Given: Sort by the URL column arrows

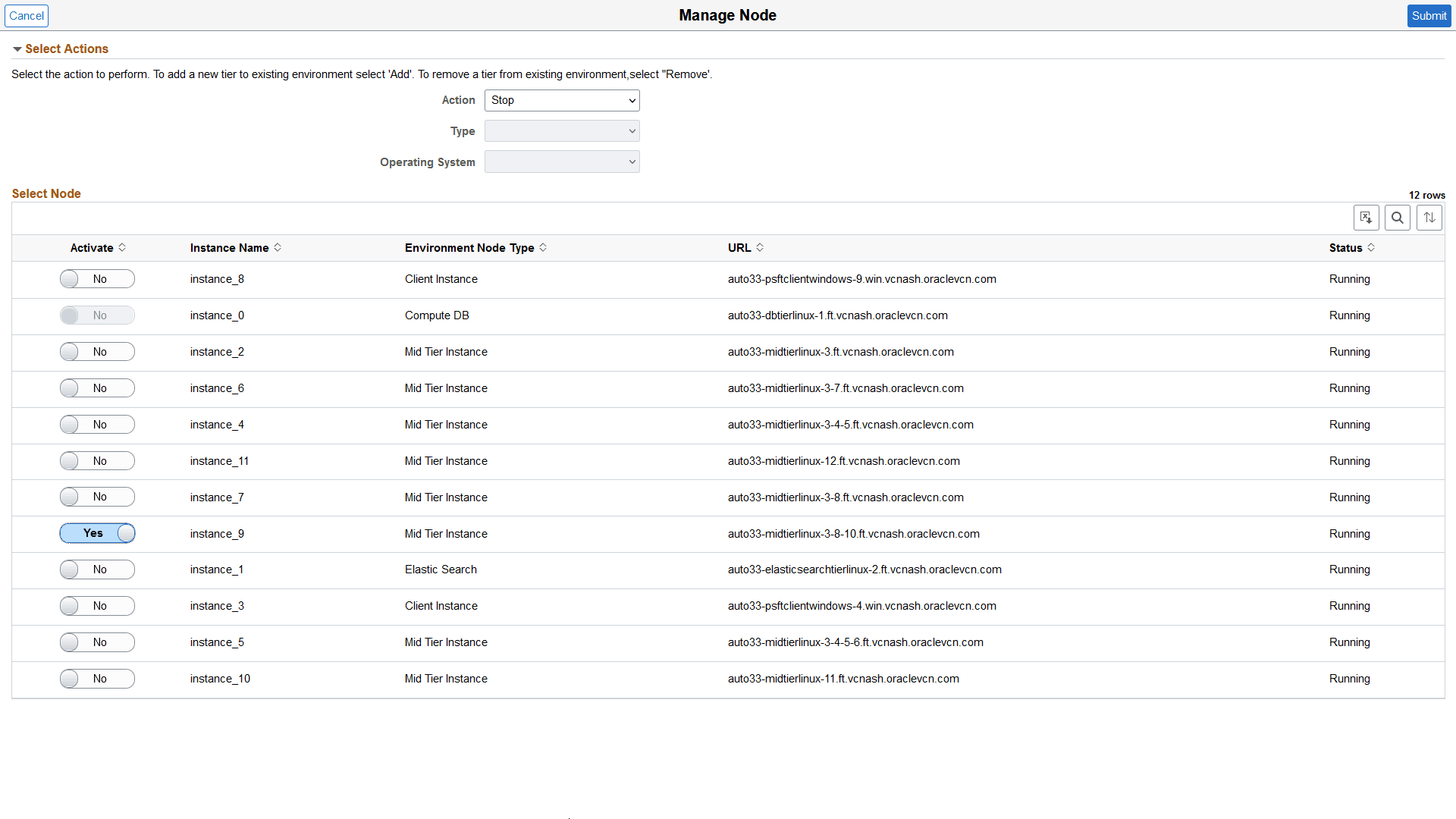Looking at the screenshot, I should [761, 248].
